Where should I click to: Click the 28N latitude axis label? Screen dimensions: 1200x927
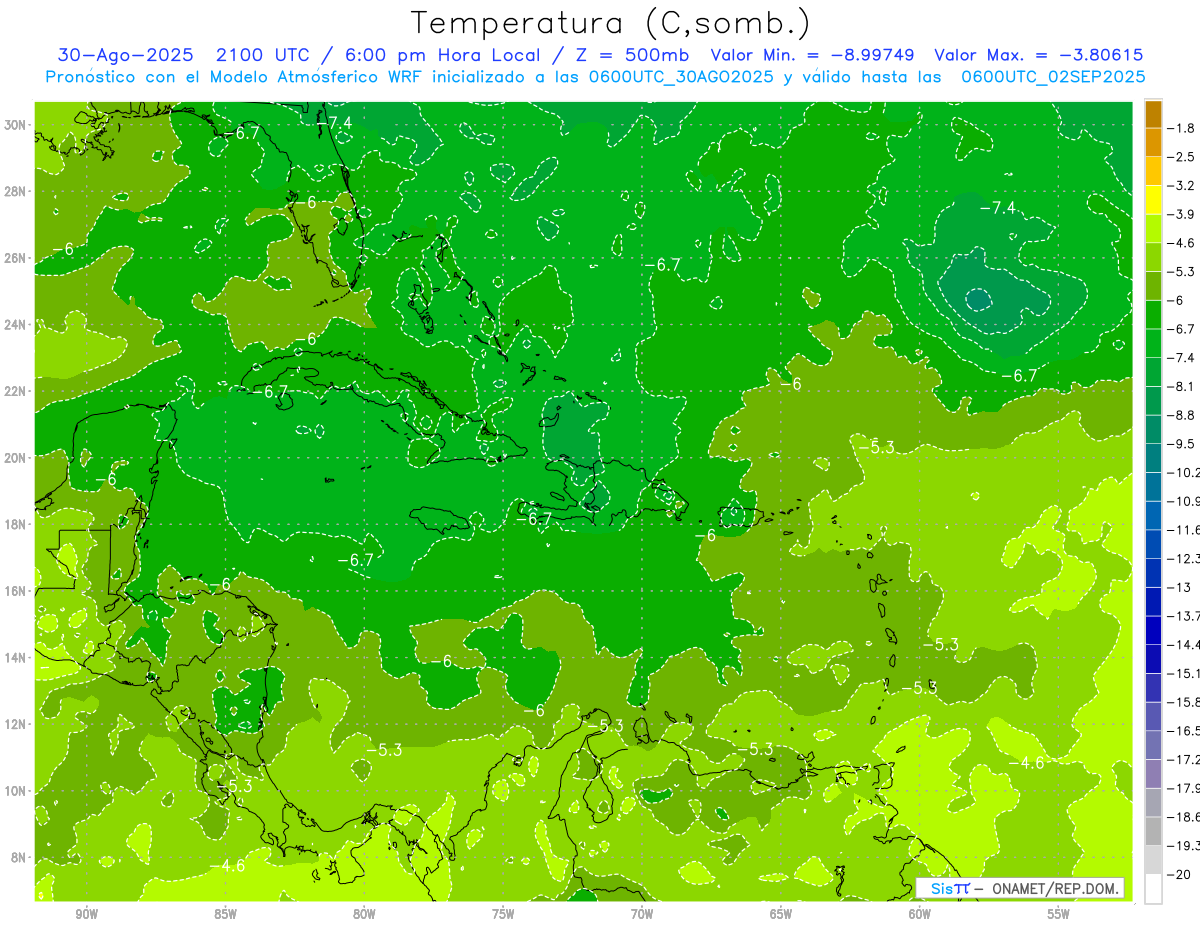[x=16, y=191]
